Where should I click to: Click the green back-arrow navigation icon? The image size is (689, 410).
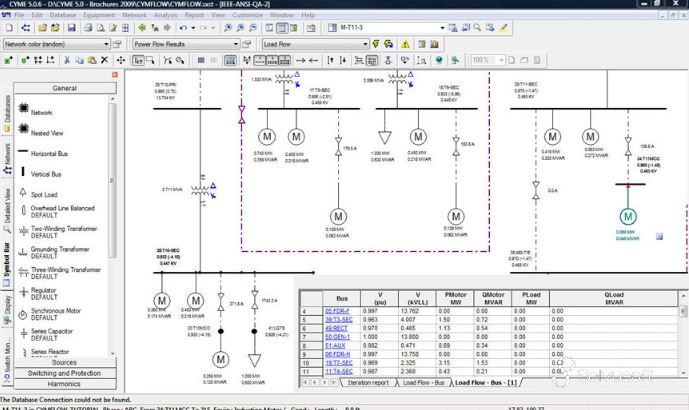142,28
